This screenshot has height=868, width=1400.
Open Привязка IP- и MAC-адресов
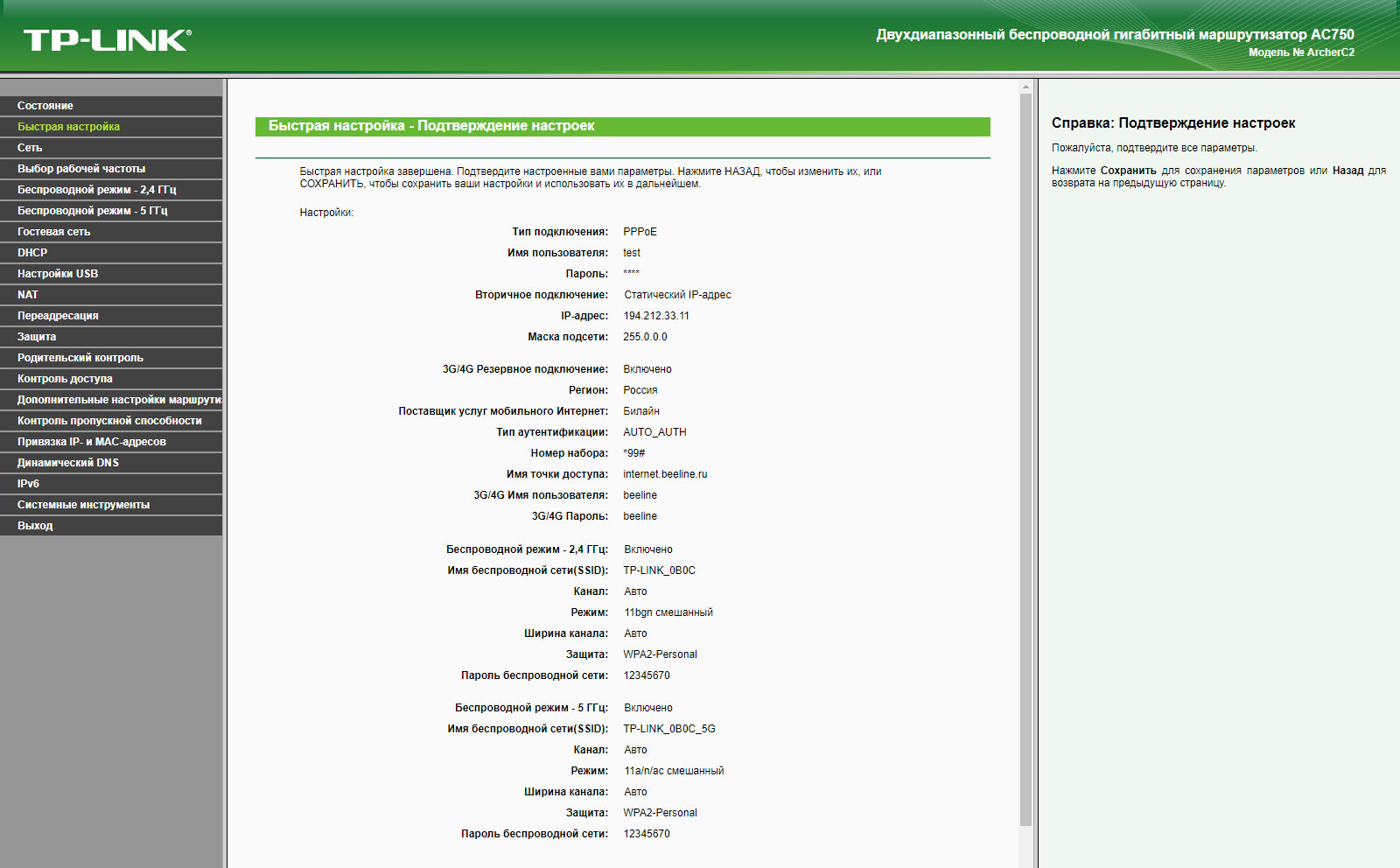tap(111, 442)
